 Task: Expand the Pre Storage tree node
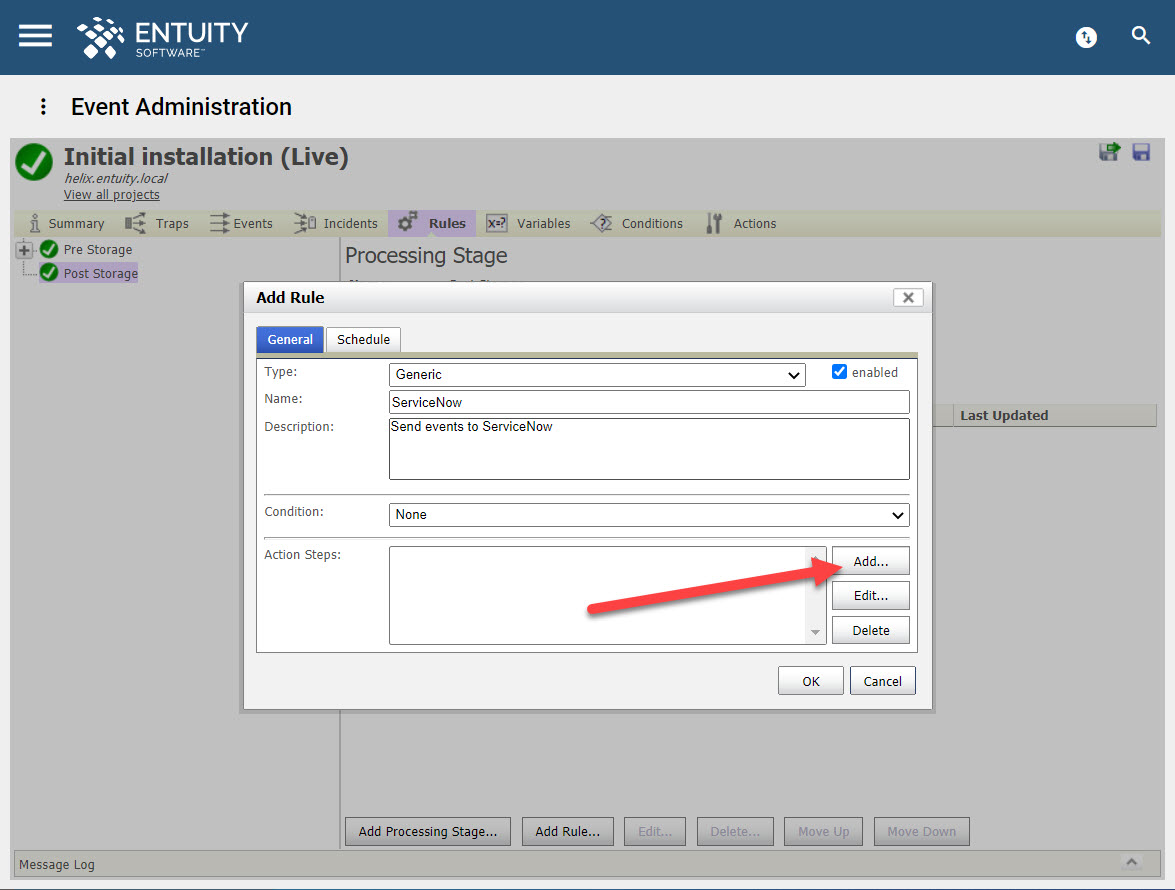pyautogui.click(x=22, y=249)
